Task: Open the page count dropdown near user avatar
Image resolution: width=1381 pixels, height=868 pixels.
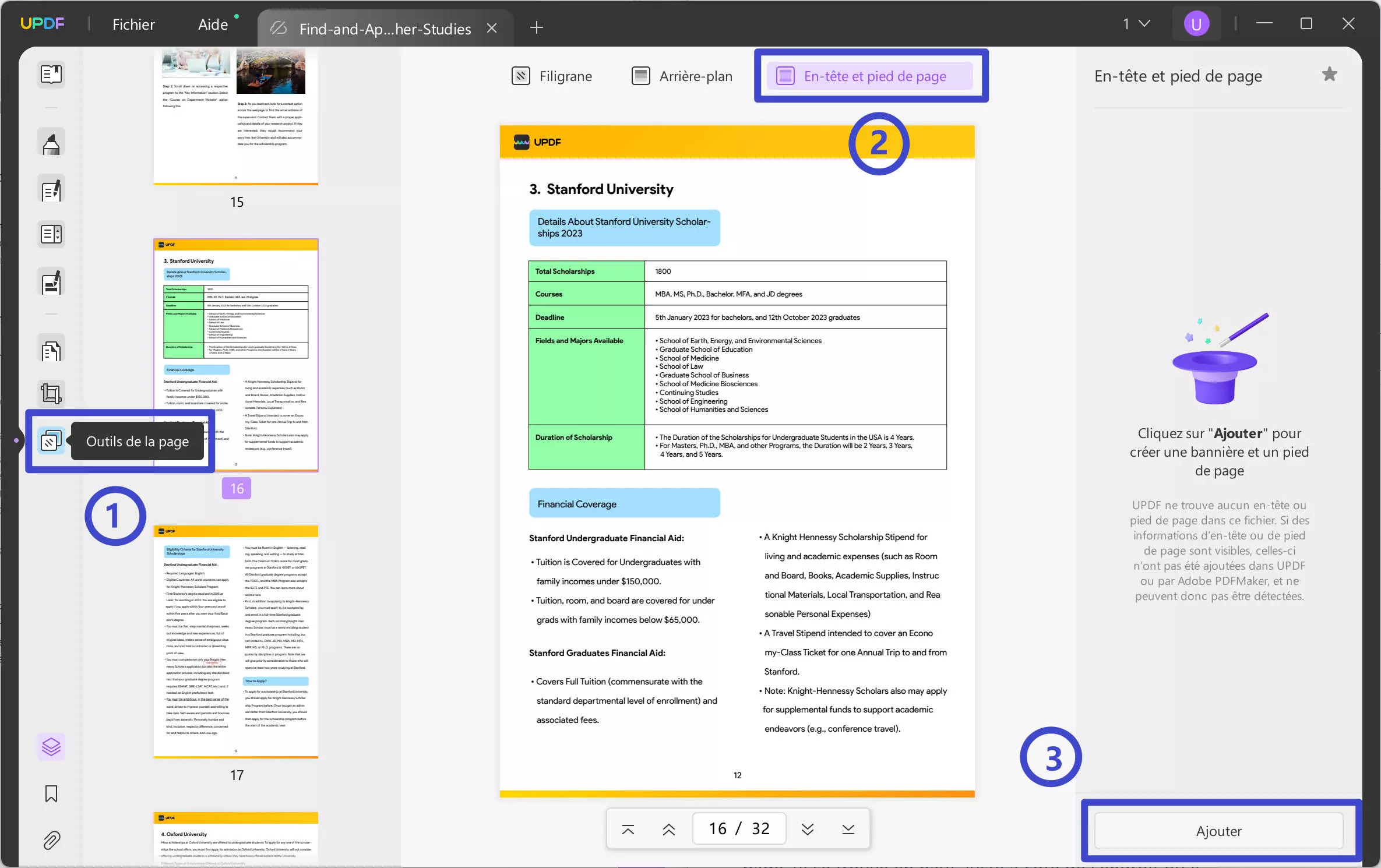Action: [x=1134, y=23]
